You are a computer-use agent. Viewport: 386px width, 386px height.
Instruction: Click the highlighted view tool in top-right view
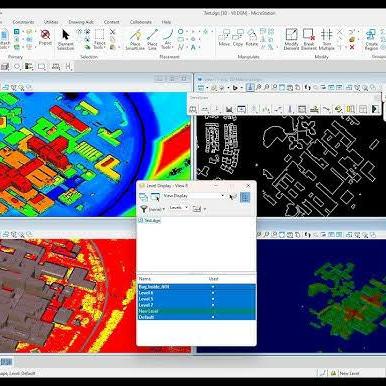coord(250,88)
